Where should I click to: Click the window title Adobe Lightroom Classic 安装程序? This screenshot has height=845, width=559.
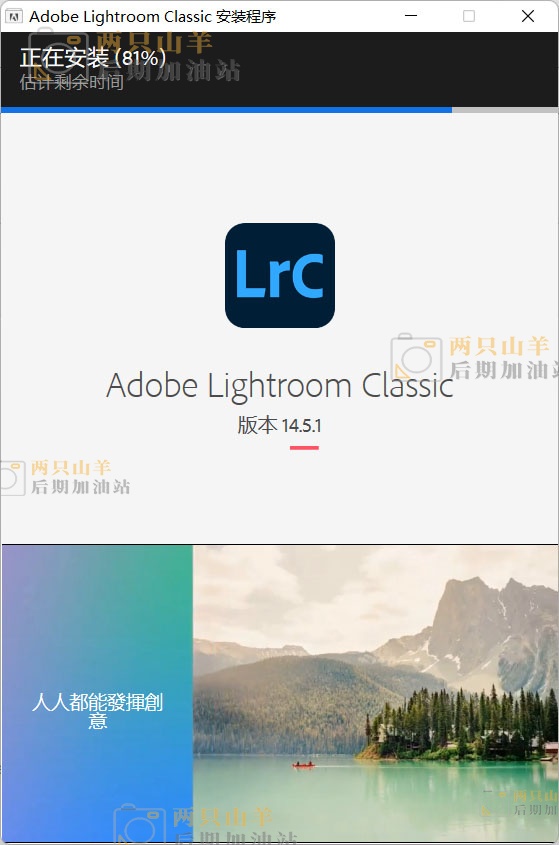coord(153,17)
